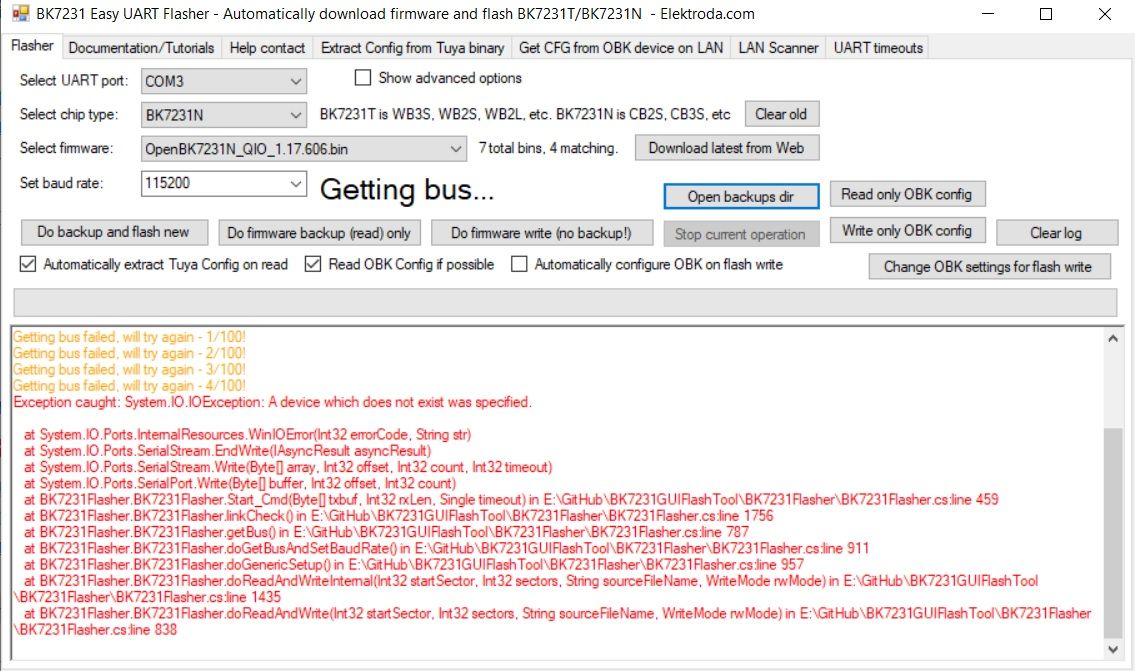Screen dimensions: 1135x671
Task: Expand the UART port COM3 dropdown
Action: coord(295,81)
